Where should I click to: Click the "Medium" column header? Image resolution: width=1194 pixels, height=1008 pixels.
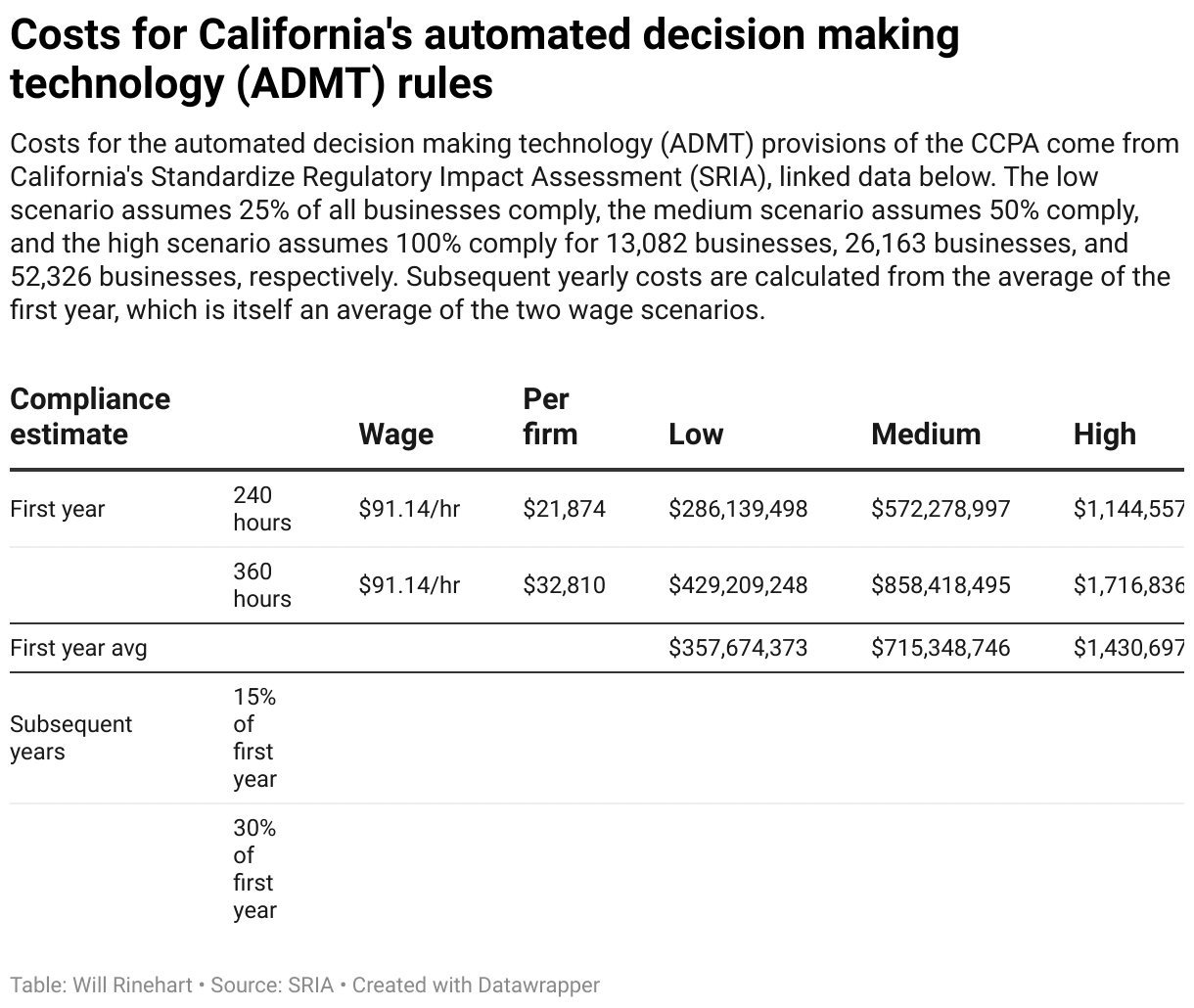(926, 435)
